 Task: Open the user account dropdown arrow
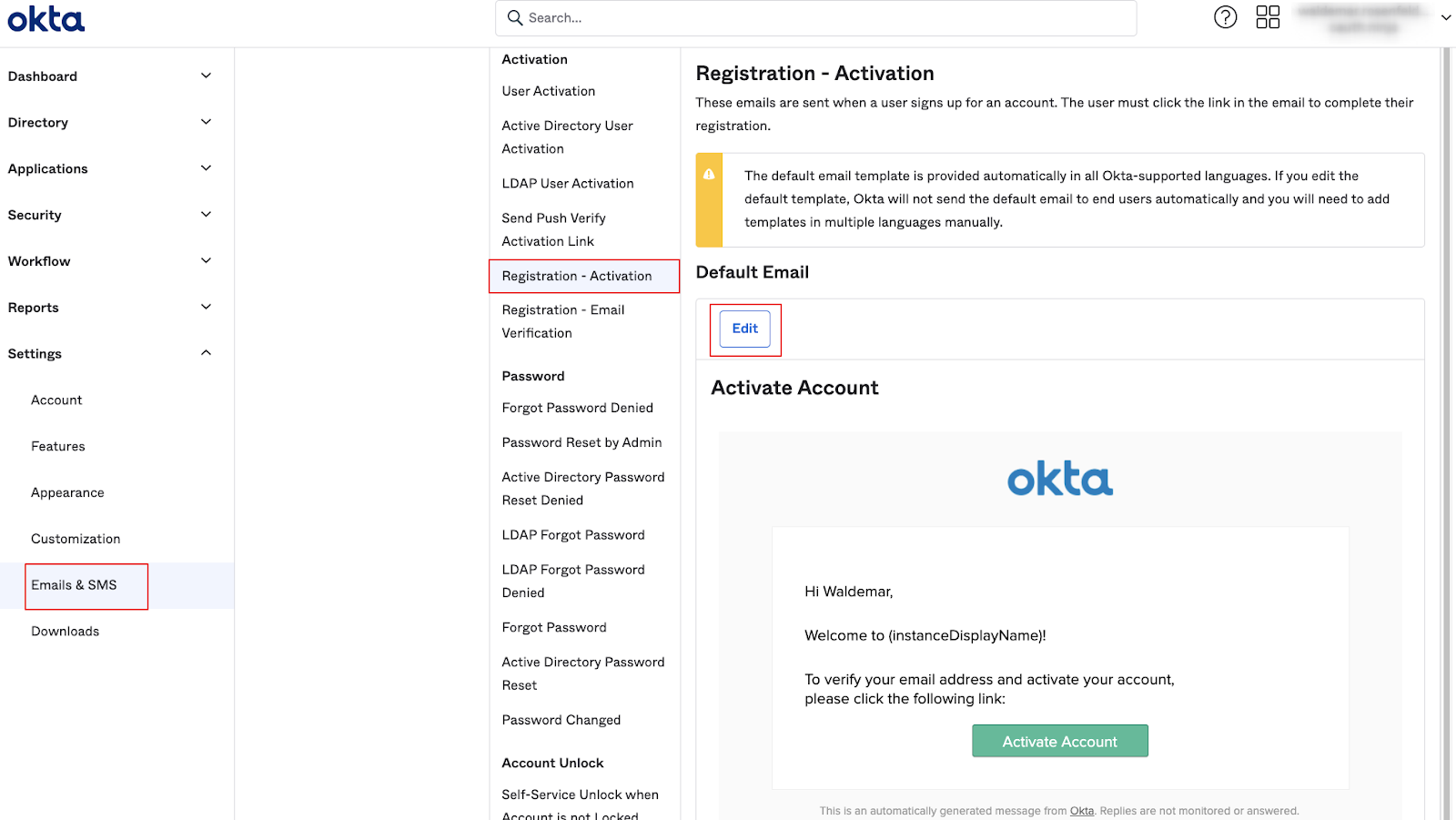point(1446,17)
